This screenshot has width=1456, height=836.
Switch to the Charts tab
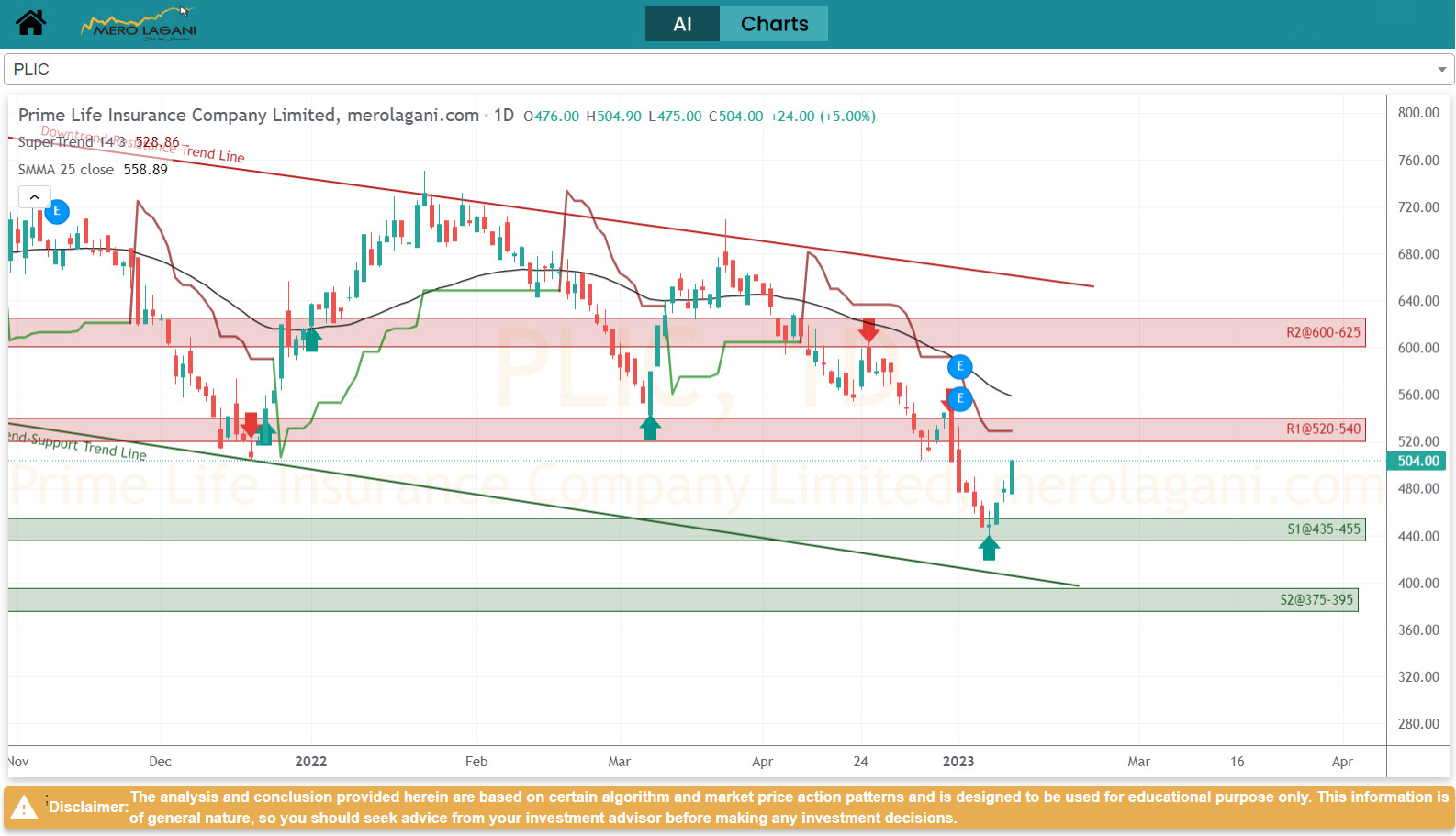(774, 24)
